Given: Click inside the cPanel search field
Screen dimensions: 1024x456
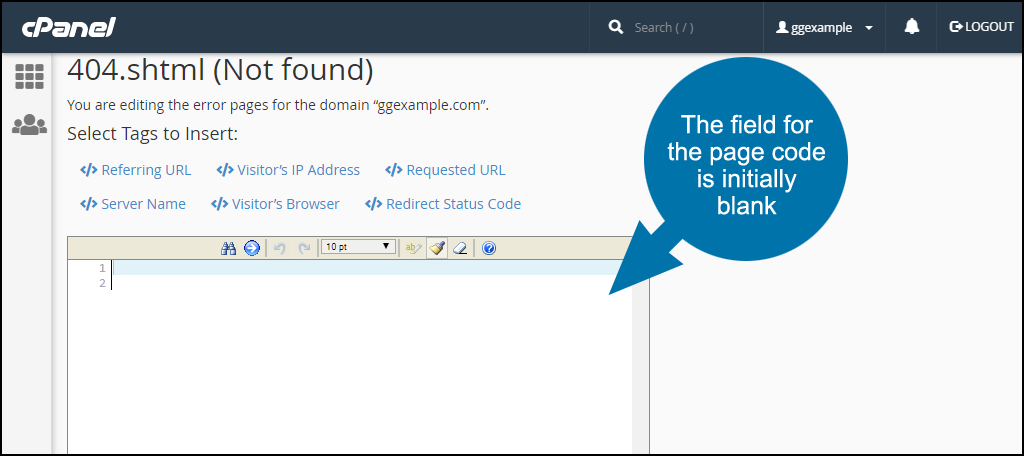Looking at the screenshot, I should point(690,28).
